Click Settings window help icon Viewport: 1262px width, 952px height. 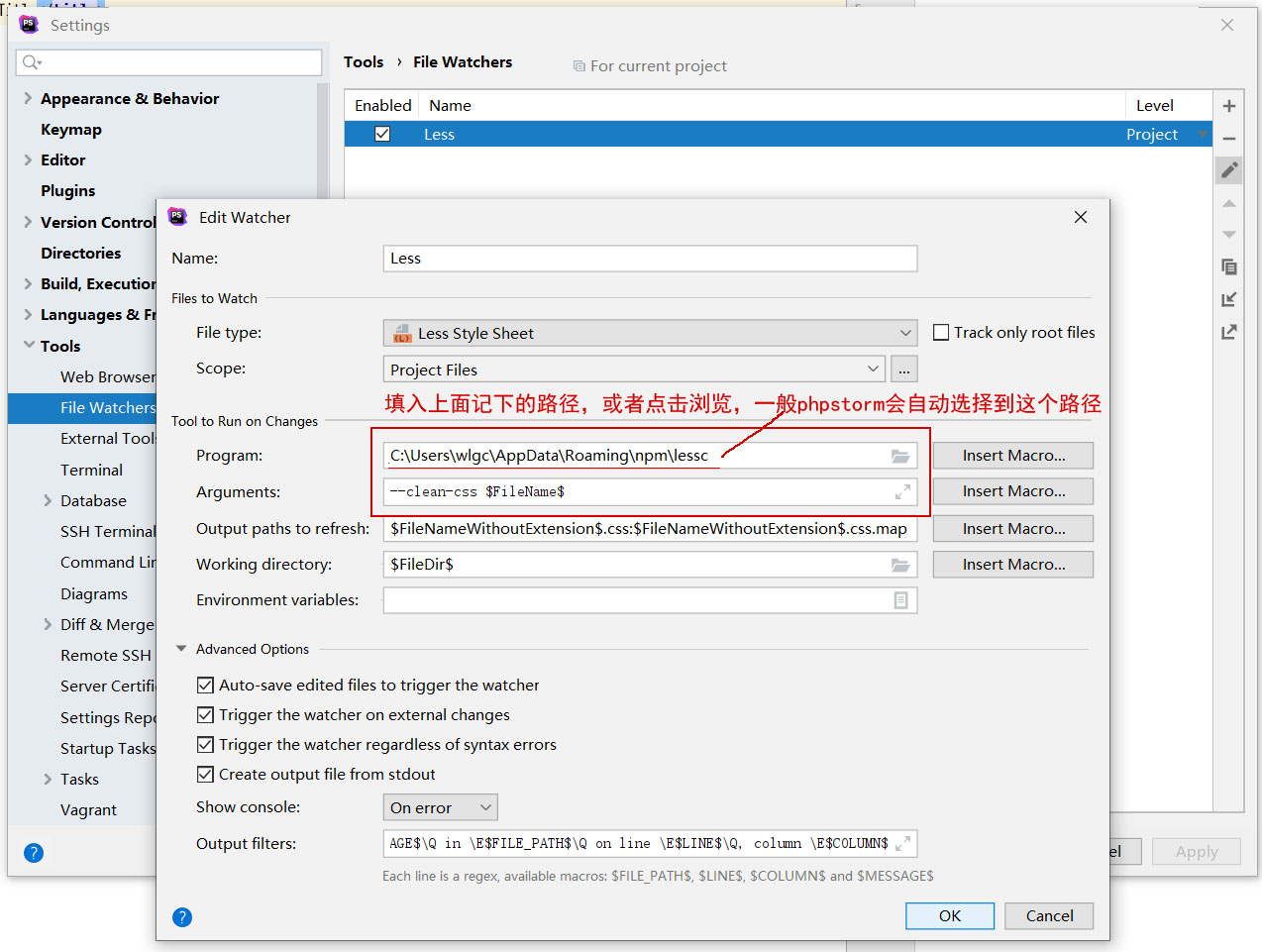[x=34, y=853]
